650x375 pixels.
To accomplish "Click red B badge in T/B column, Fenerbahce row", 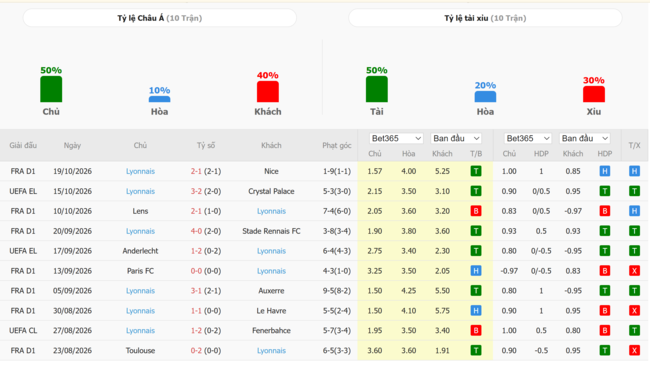I will pyautogui.click(x=476, y=330).
